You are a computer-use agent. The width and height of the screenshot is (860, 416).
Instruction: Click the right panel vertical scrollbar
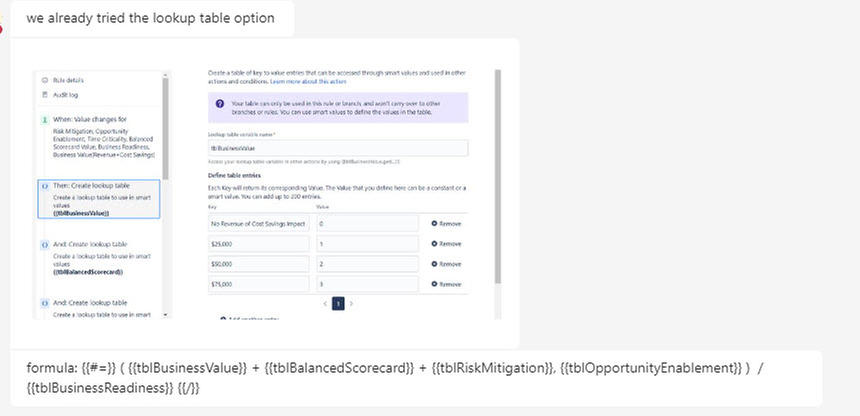[x=498, y=176]
